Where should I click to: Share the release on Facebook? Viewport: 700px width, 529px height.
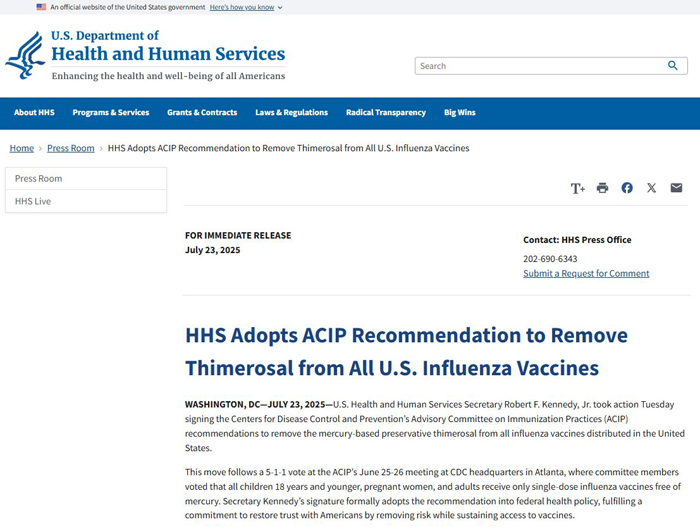pos(627,188)
